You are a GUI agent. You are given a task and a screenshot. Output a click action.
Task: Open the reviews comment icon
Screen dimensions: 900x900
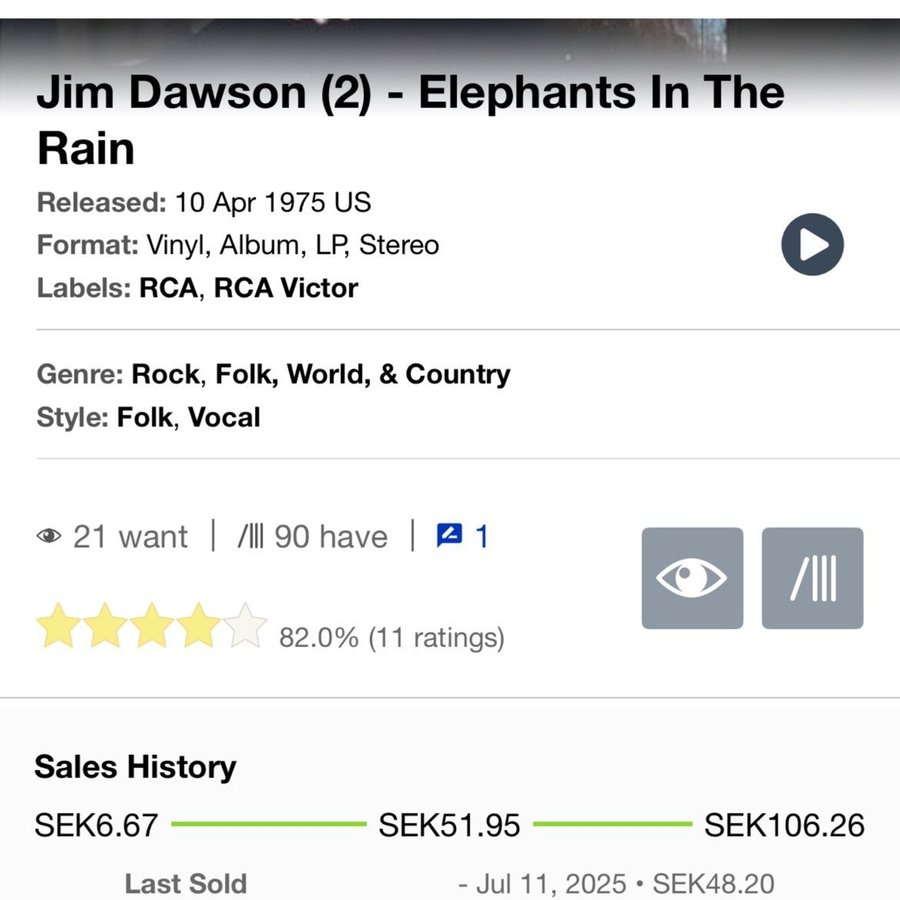click(449, 537)
